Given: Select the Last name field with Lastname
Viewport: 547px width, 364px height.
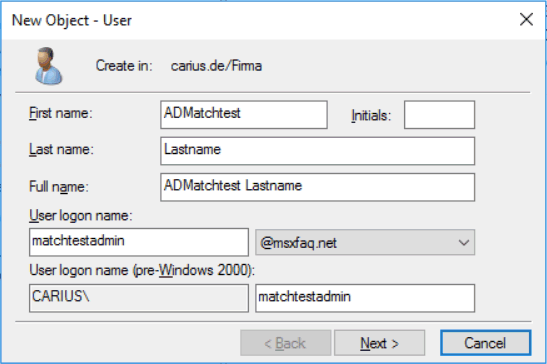Looking at the screenshot, I should click(x=317, y=151).
